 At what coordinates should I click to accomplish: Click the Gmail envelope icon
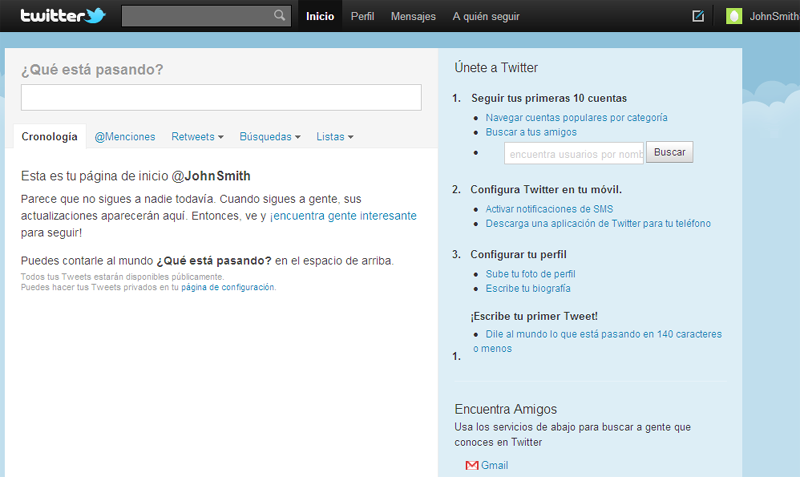coord(472,465)
